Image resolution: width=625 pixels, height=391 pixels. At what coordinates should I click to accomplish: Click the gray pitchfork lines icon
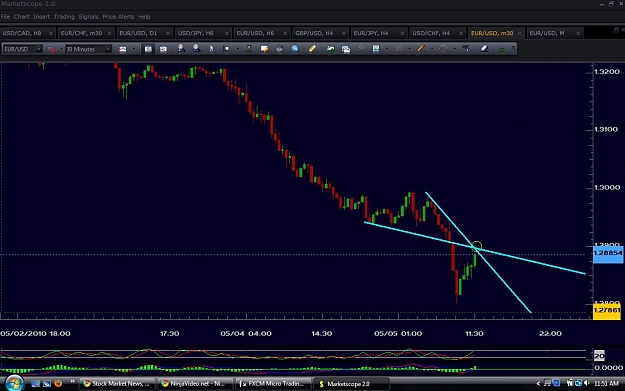coord(361,49)
